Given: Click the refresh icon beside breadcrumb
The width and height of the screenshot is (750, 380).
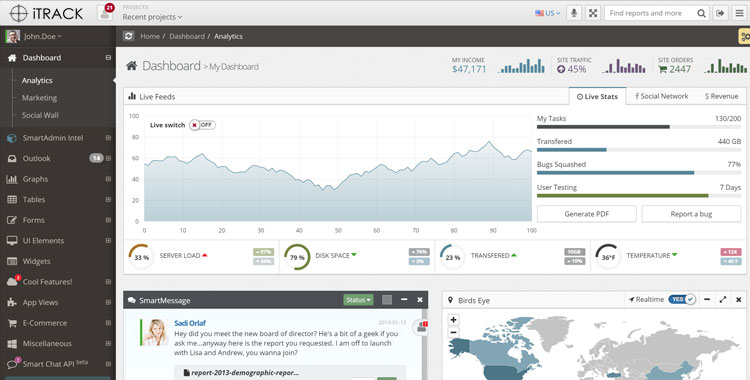Looking at the screenshot, I should pos(128,36).
